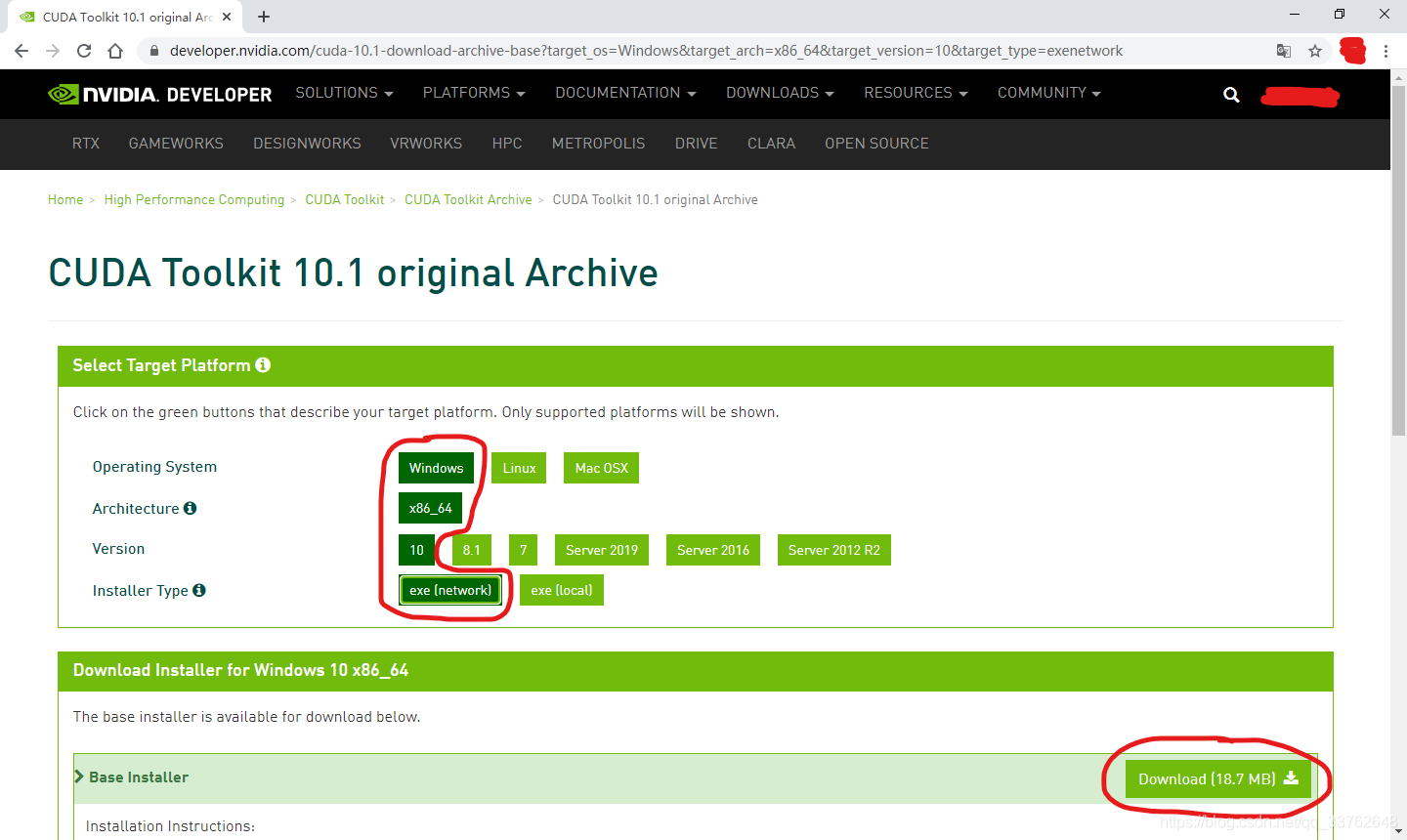
Task: Go to the VRWORKS section
Action: (x=426, y=144)
